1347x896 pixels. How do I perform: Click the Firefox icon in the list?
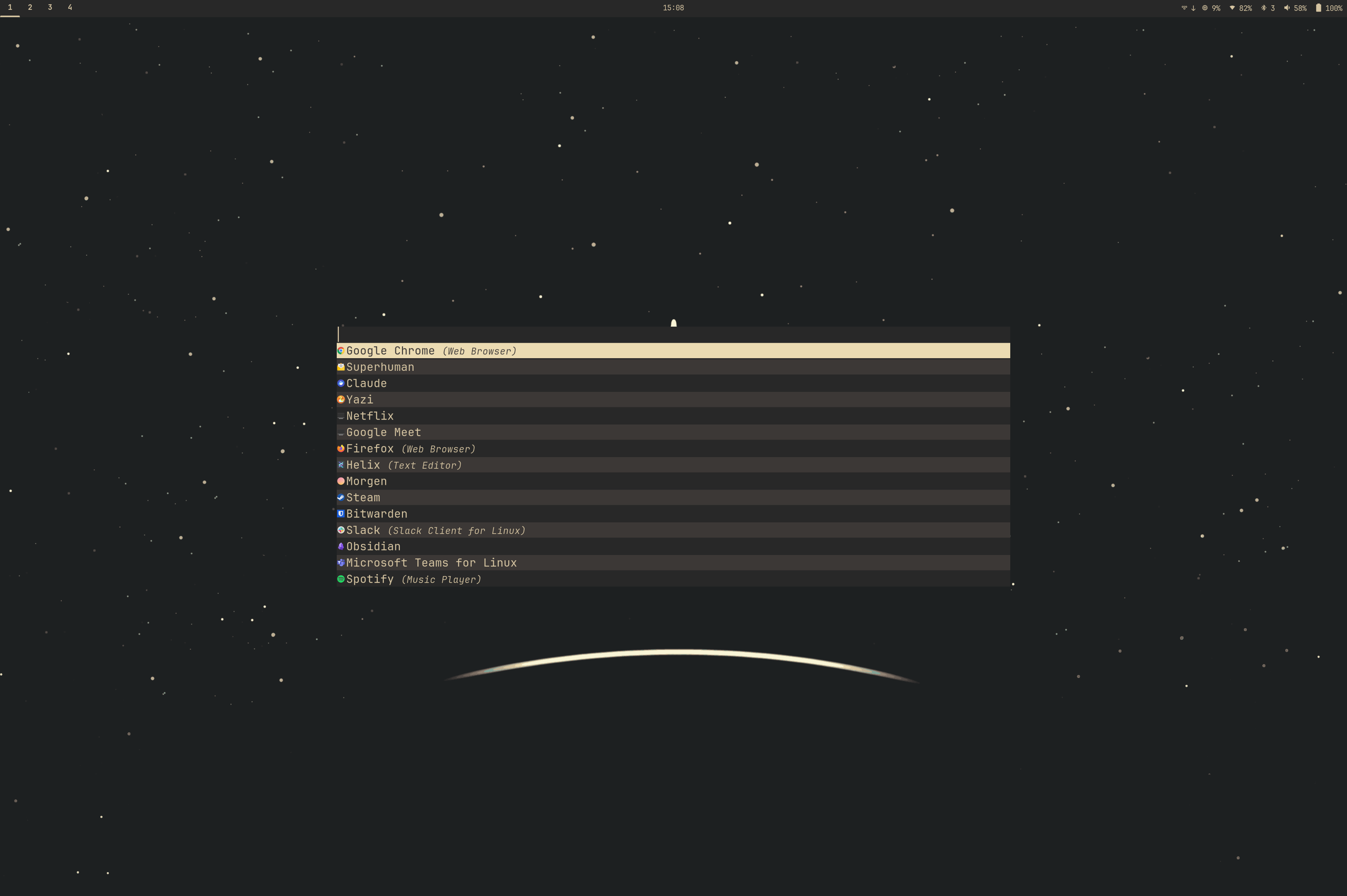341,449
